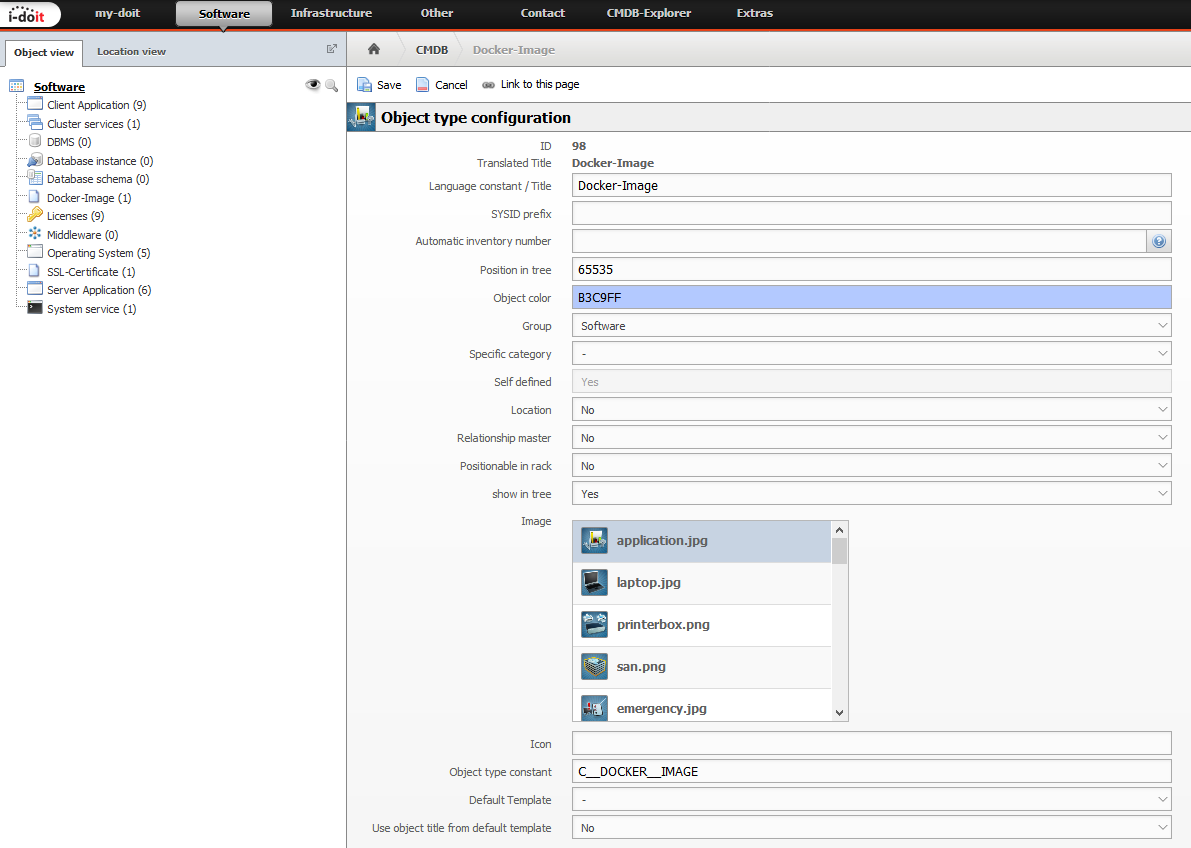Click the pop-out icon beside Location view
Image resolution: width=1191 pixels, height=848 pixels.
tap(332, 49)
